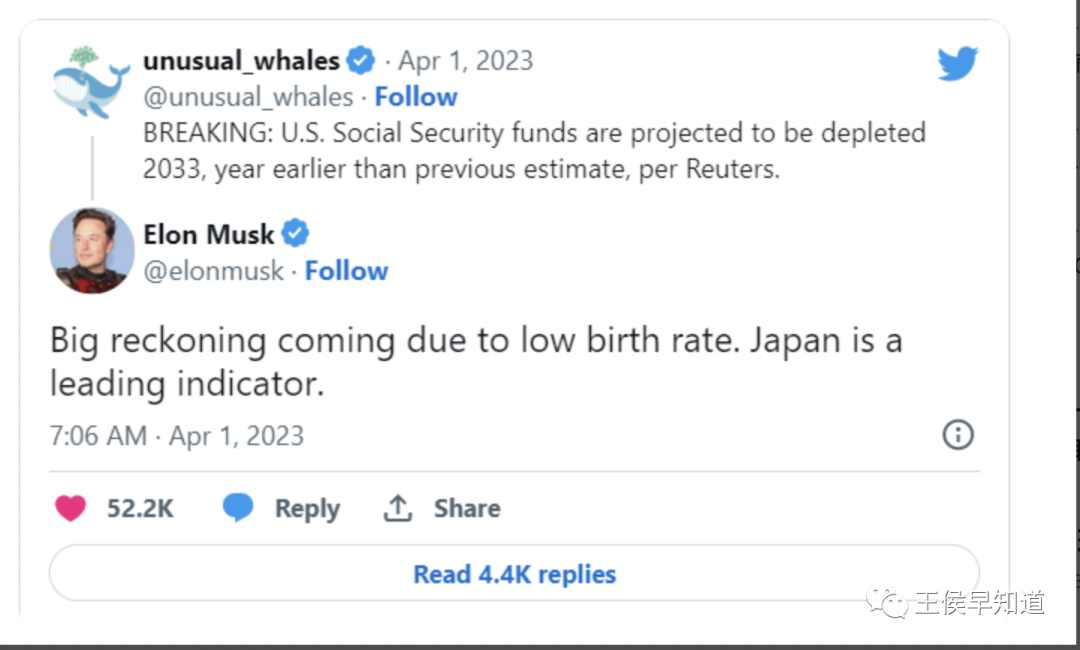Click the red heart like icon
Viewport: 1080px width, 650px height.
pos(70,508)
